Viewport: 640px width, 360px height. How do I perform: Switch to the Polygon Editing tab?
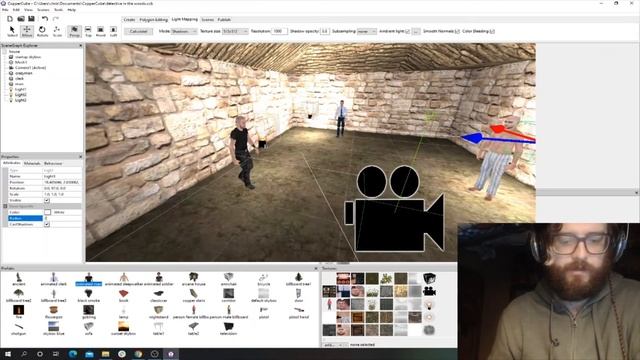[x=153, y=20]
